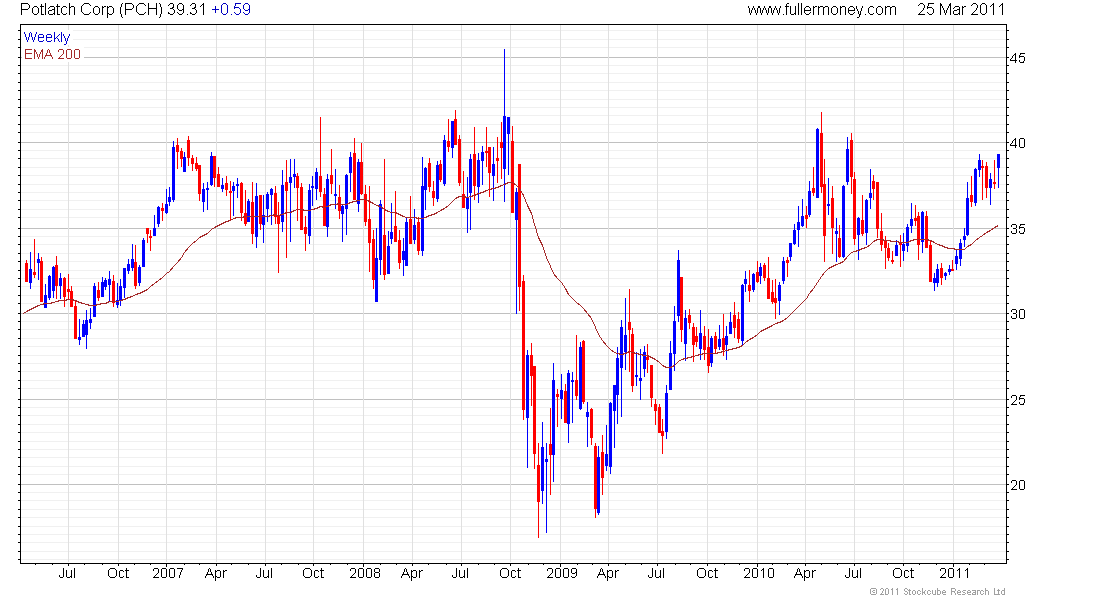Select the Weekly interval label
The height and width of the screenshot is (600, 1100).
[47, 37]
